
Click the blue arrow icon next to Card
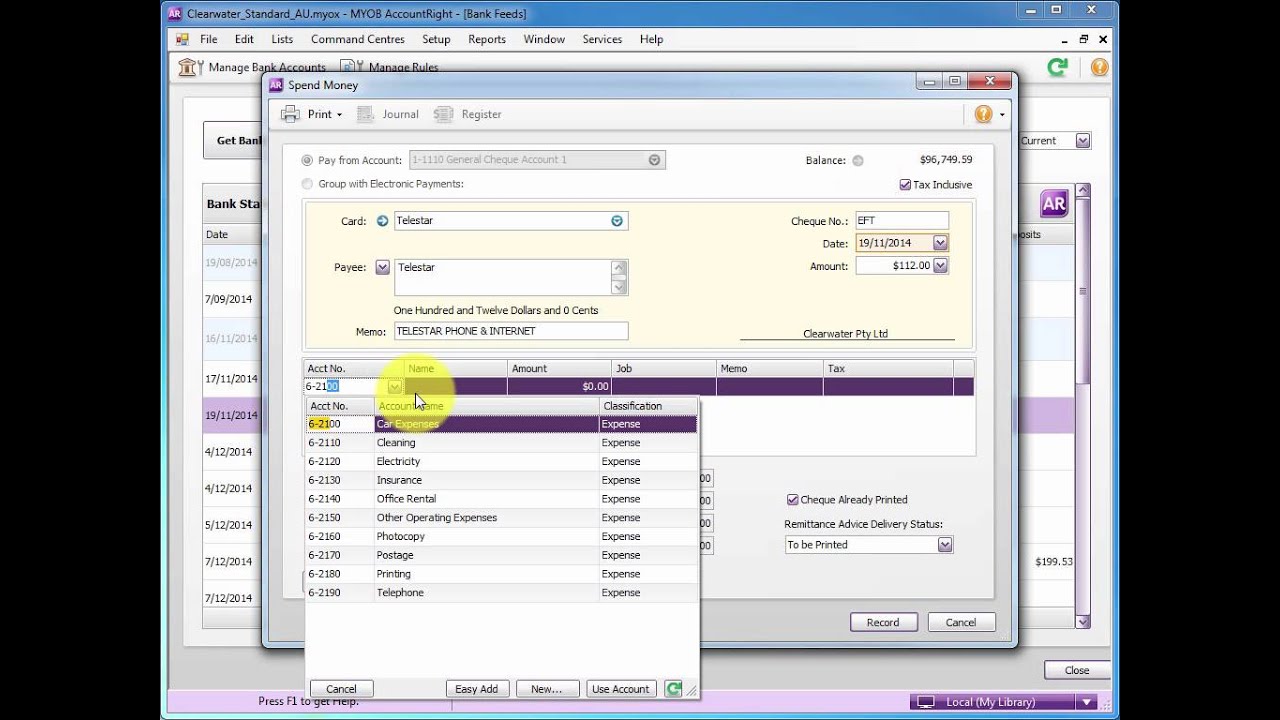coord(382,221)
